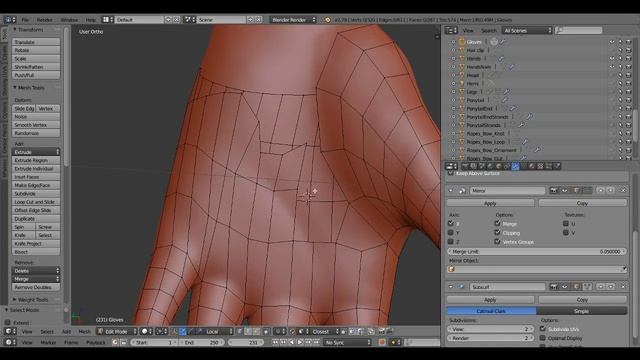Open the File menu
This screenshot has width=640, height=360.
pos(25,20)
